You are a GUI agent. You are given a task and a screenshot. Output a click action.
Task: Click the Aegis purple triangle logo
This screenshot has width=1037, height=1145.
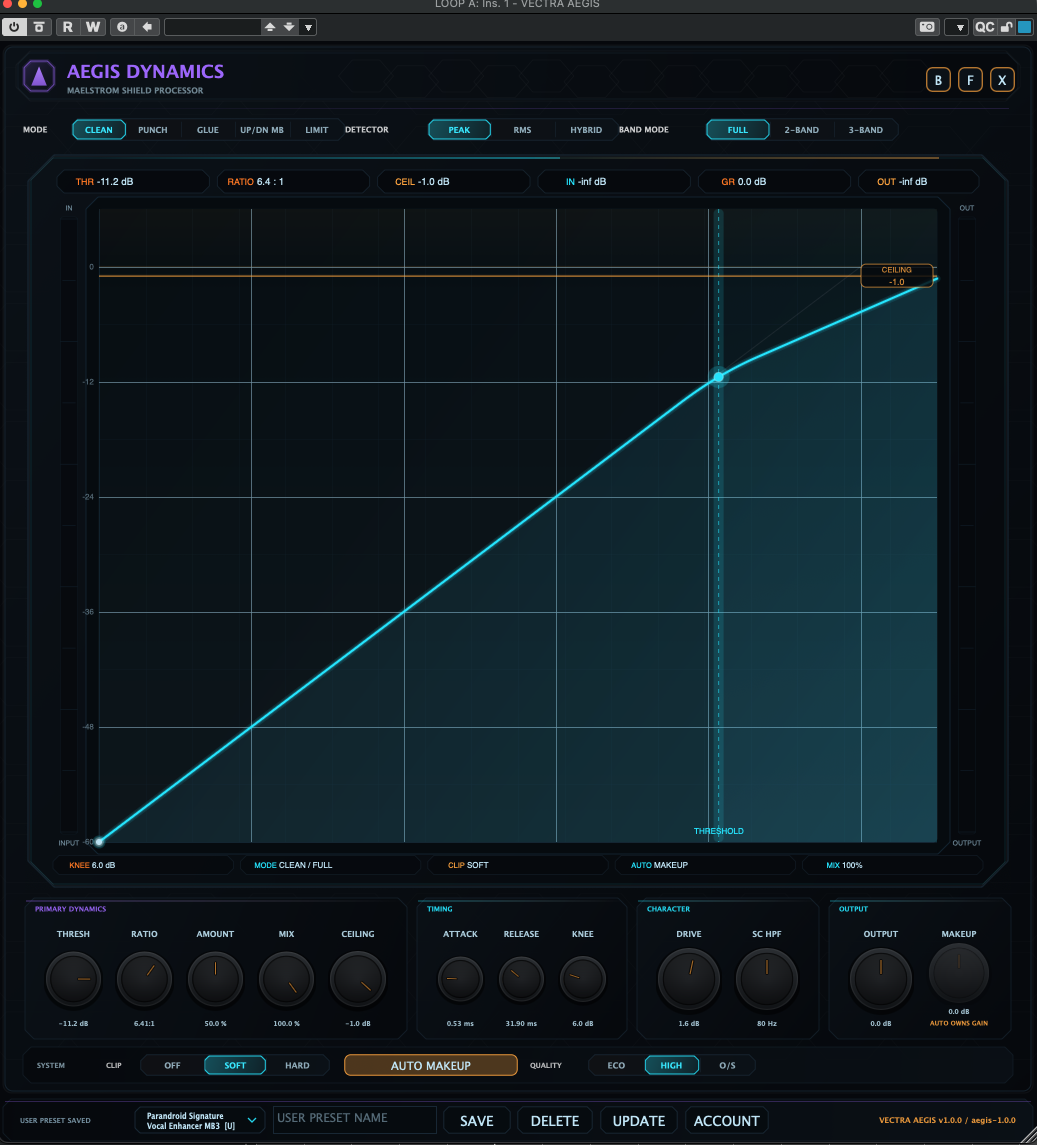point(39,76)
